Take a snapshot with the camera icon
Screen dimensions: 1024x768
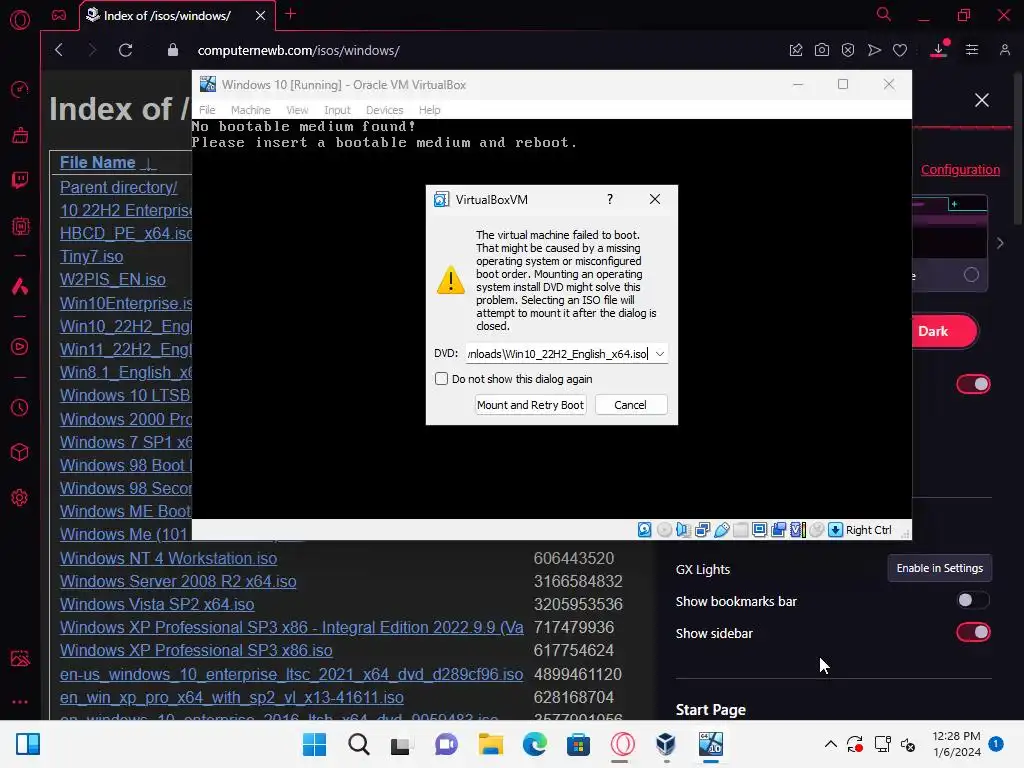tap(822, 50)
